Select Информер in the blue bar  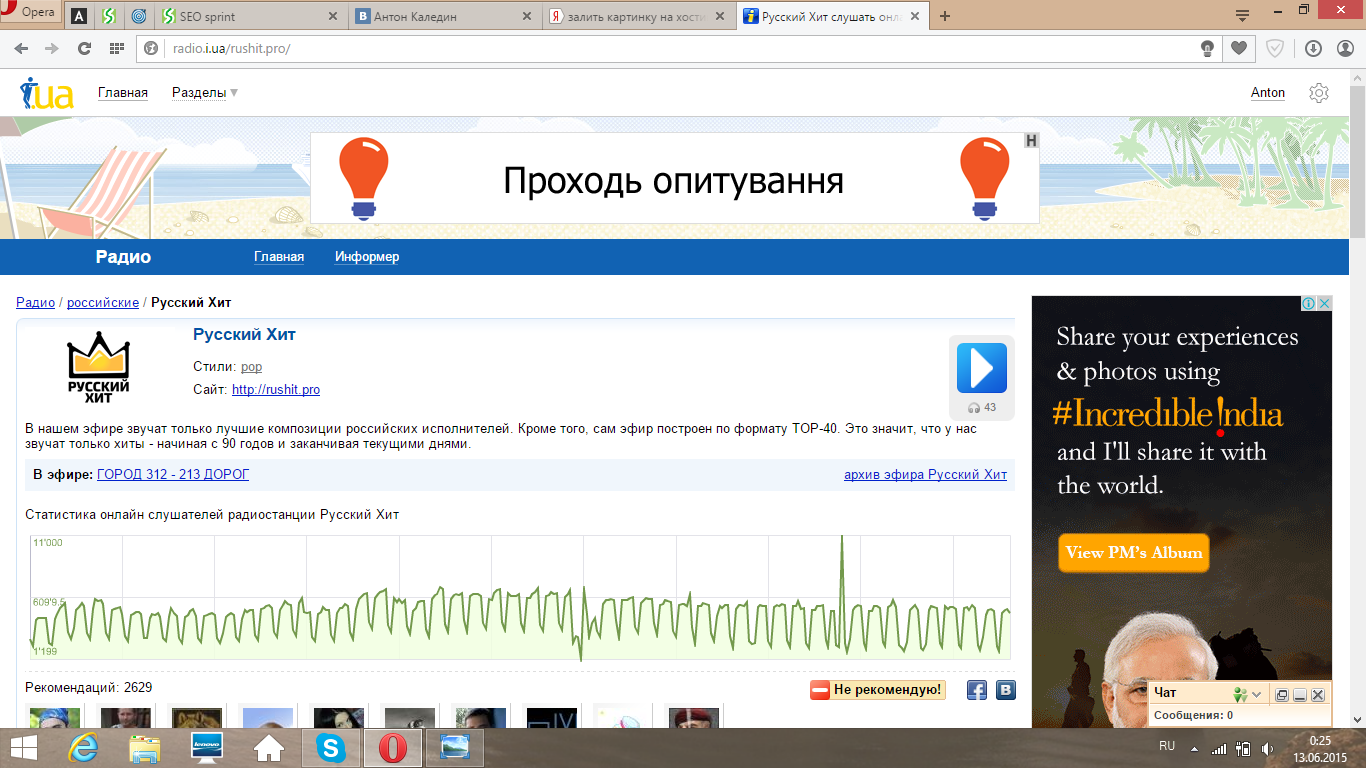pos(367,257)
